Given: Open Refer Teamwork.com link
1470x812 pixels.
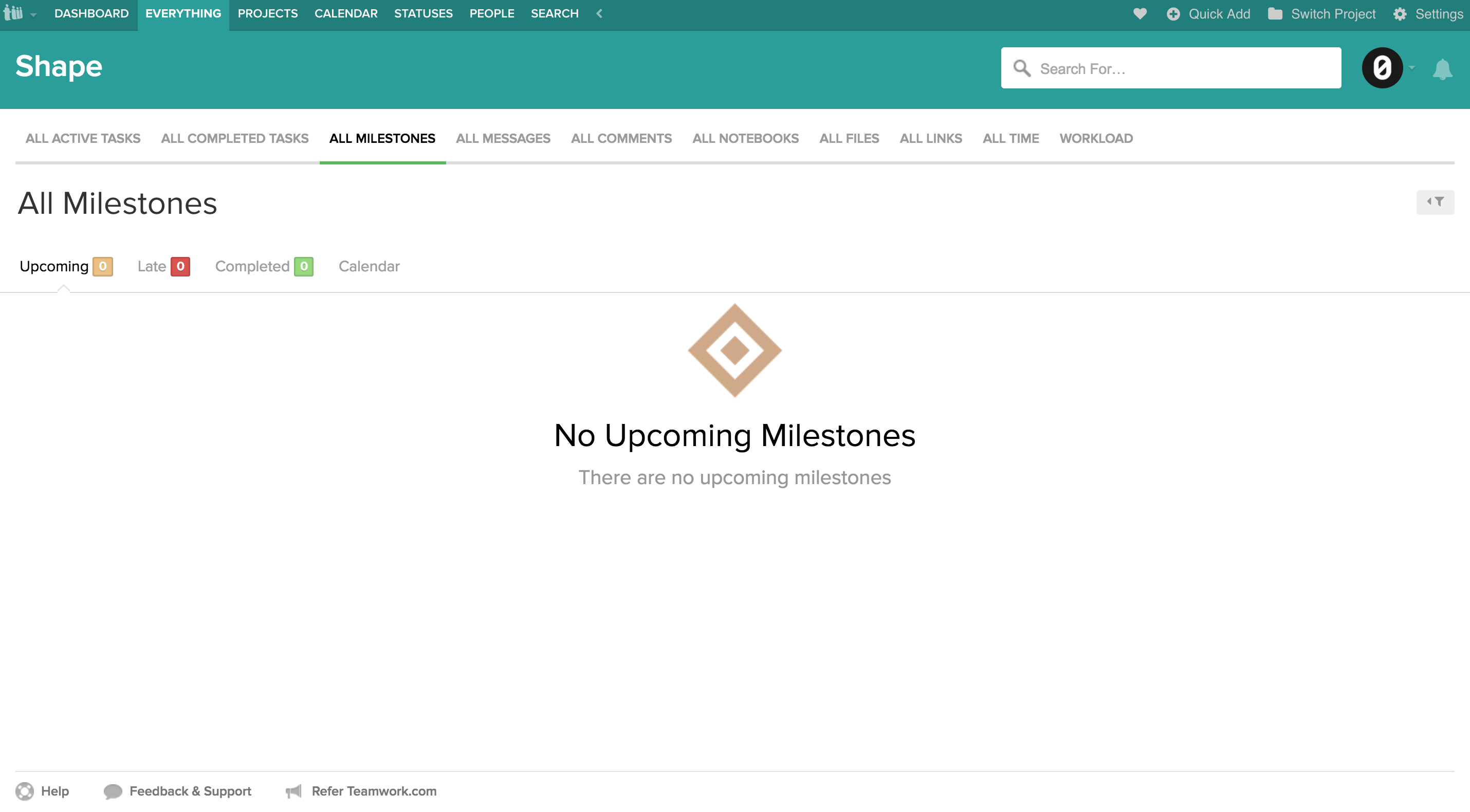Looking at the screenshot, I should (x=374, y=791).
